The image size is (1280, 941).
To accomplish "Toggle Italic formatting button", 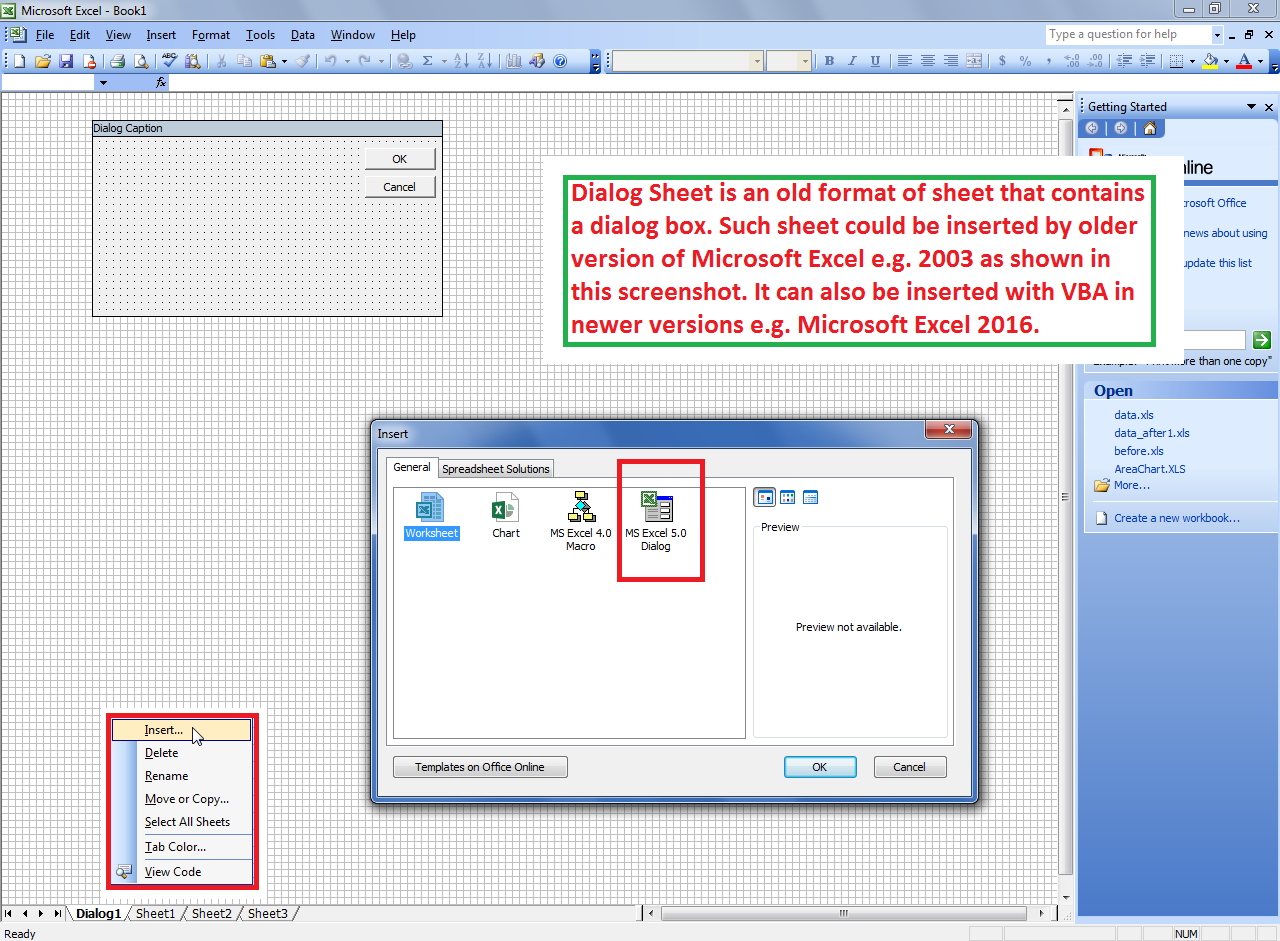I will click(x=852, y=61).
